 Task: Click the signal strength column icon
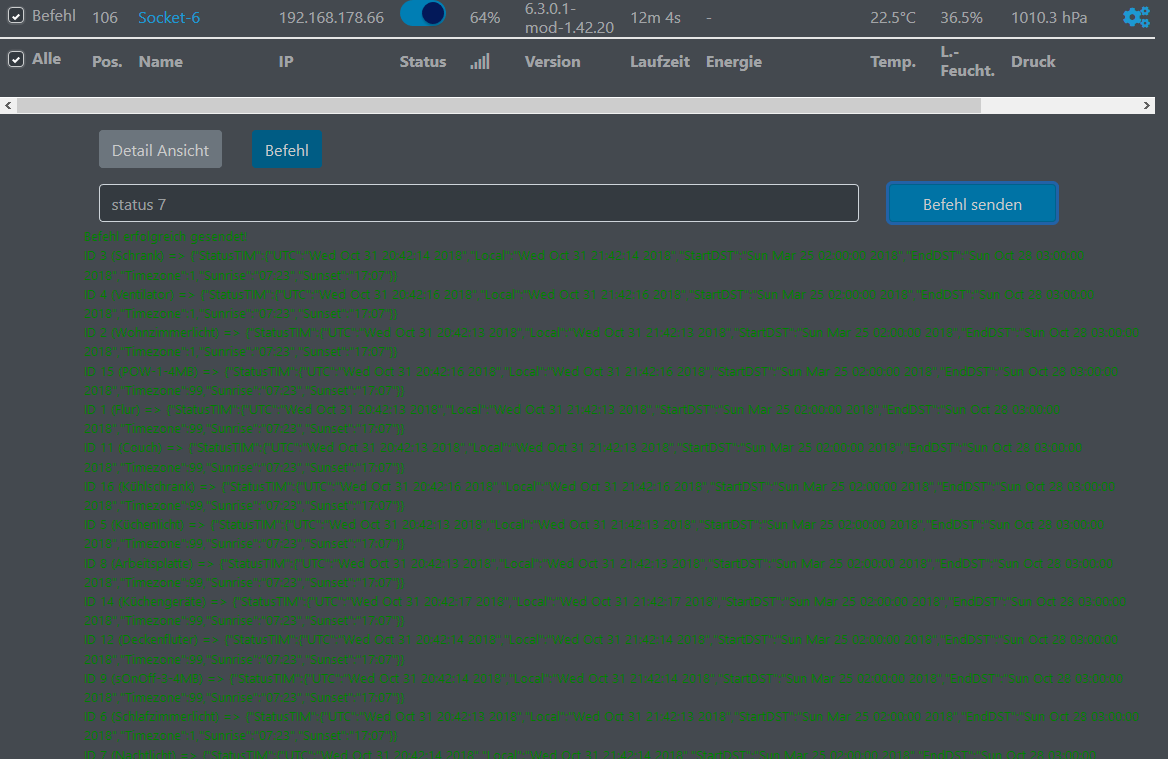480,61
